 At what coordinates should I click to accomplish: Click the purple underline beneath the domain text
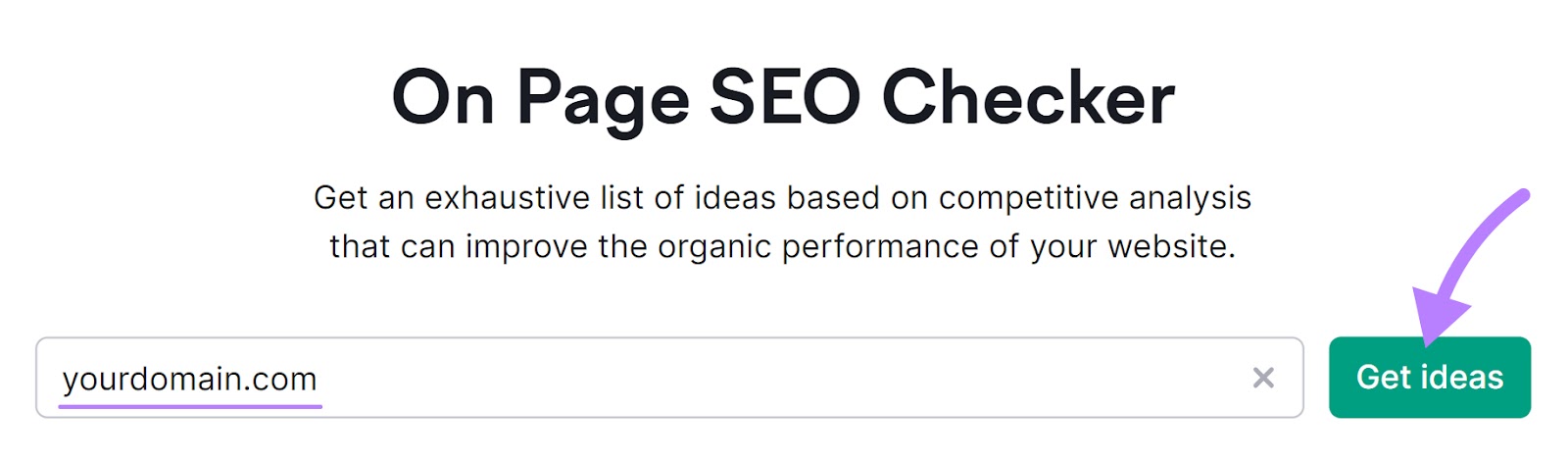189,404
